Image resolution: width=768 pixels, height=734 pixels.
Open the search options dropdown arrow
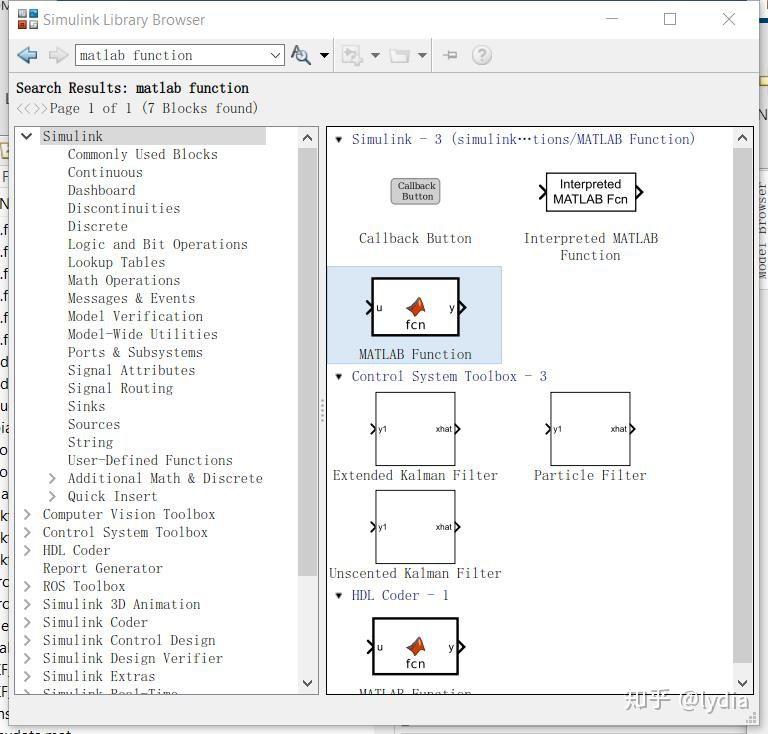(324, 55)
